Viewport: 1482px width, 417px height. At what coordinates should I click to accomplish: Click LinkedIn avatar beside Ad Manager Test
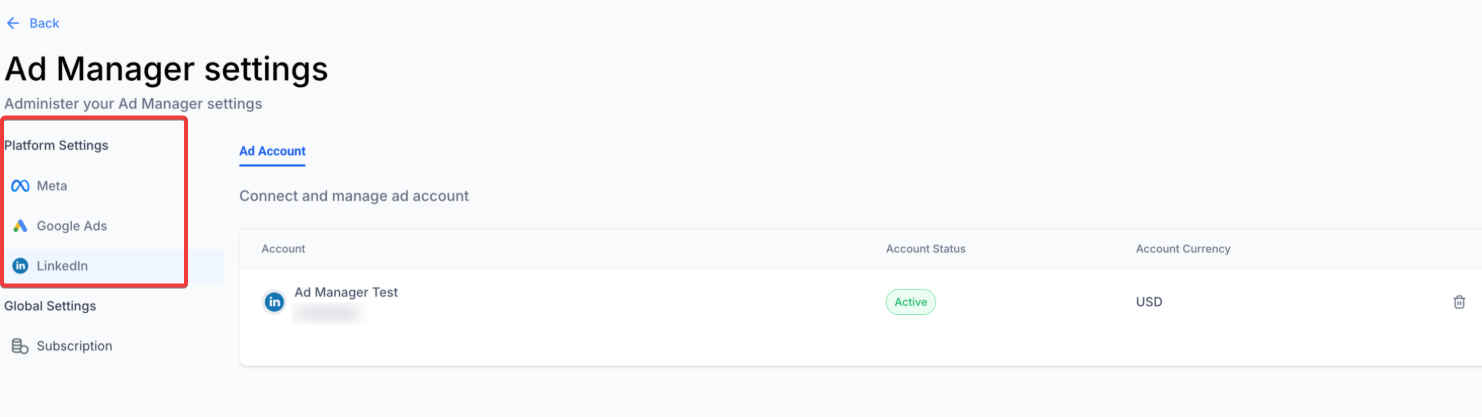coord(274,302)
